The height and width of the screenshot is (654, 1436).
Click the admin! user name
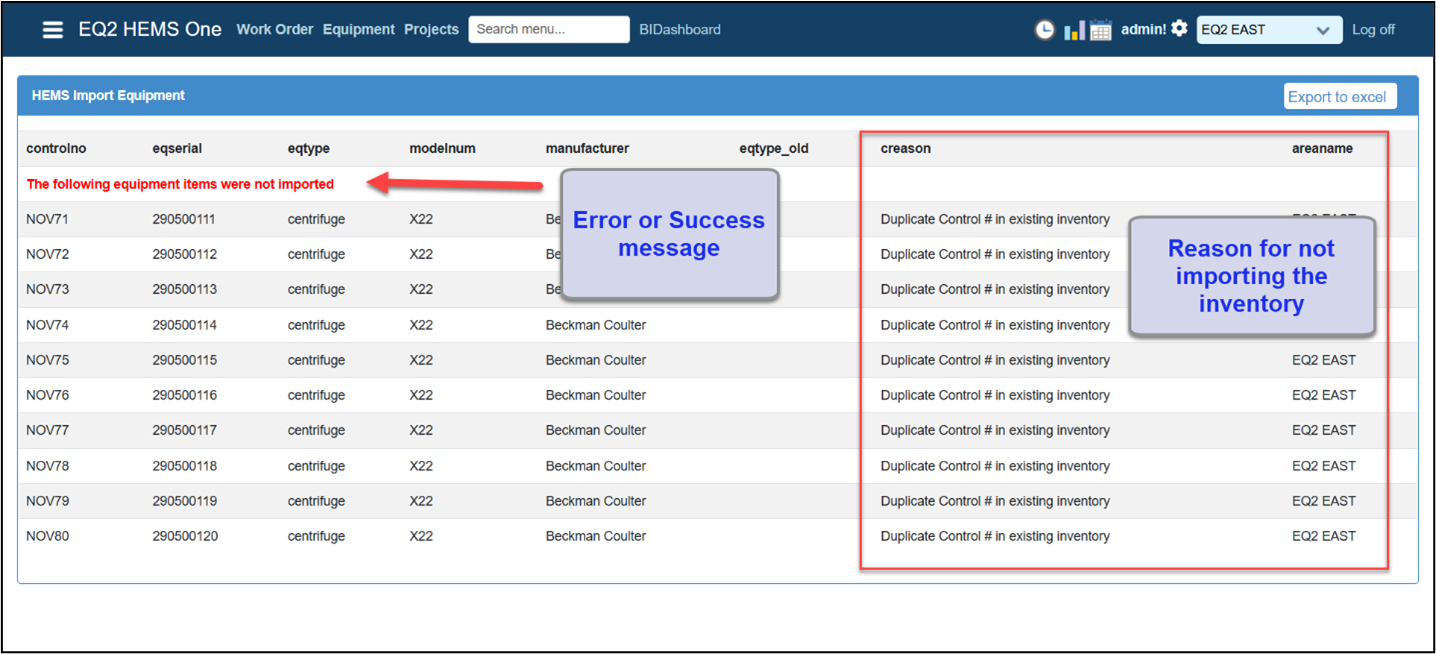tap(1143, 30)
